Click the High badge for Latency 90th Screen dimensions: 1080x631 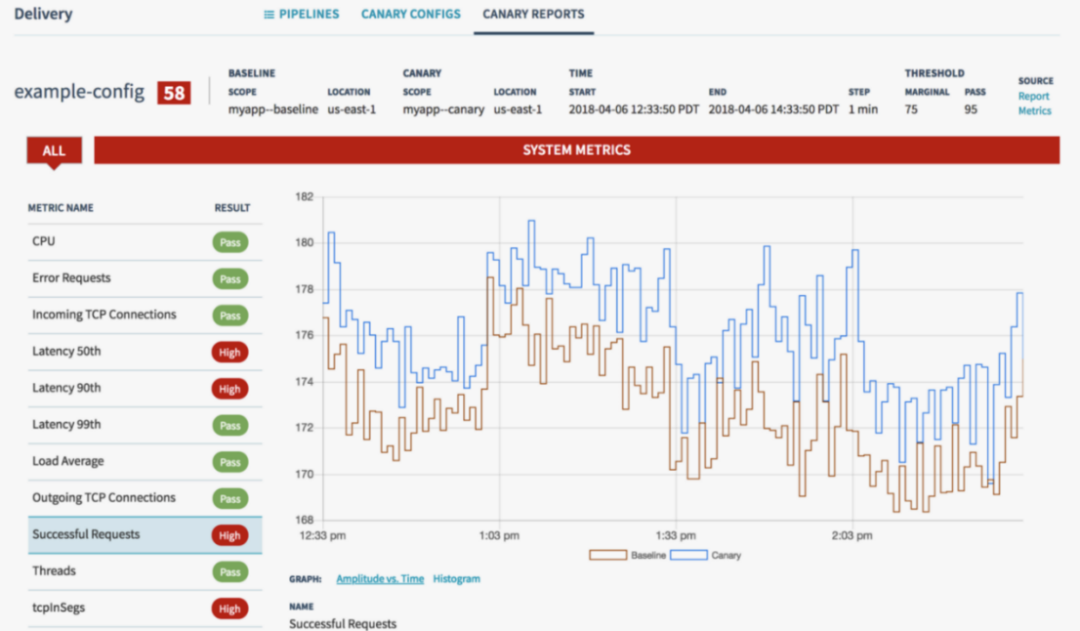point(229,389)
